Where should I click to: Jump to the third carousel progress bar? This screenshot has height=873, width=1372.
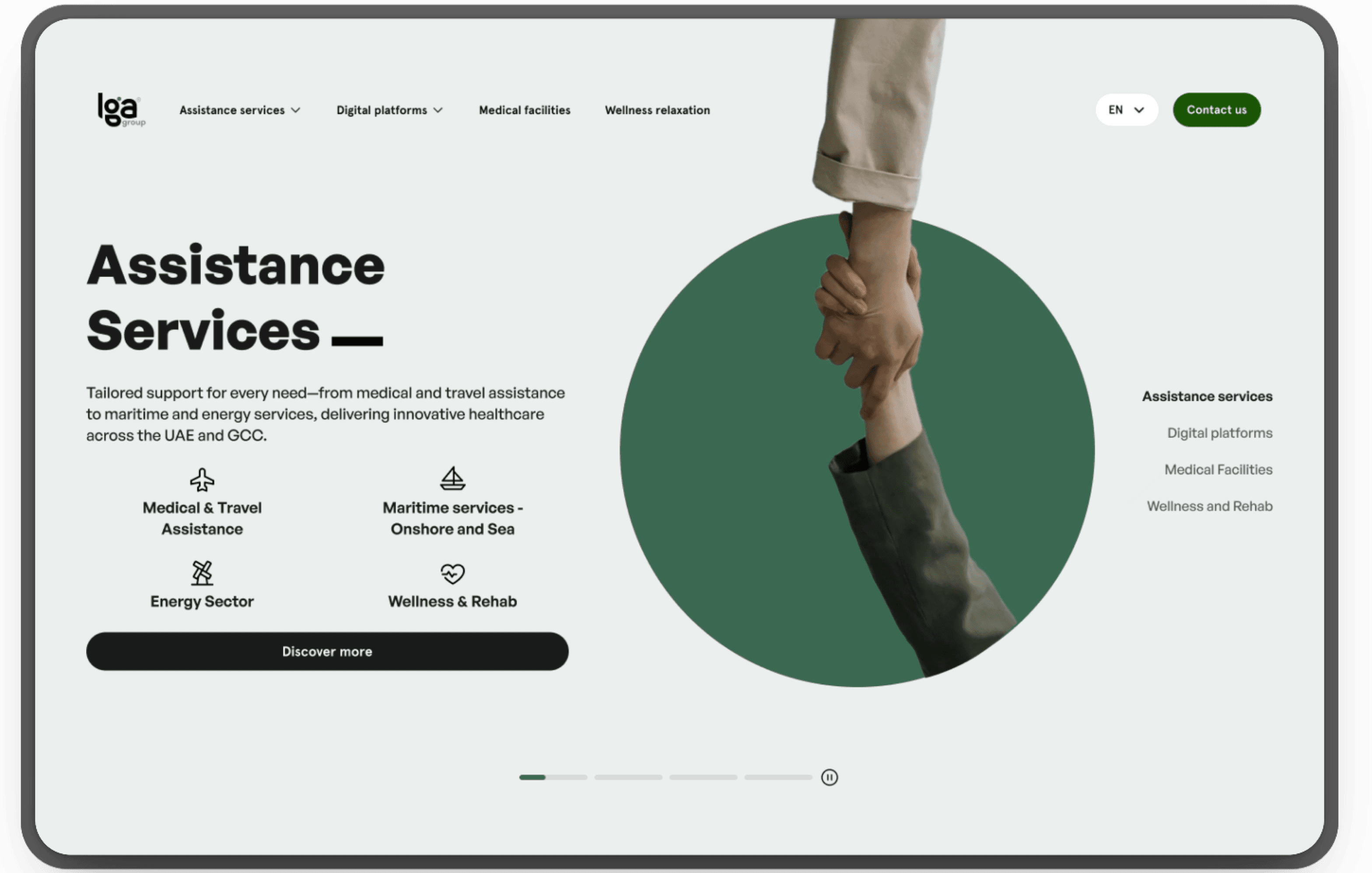click(703, 777)
